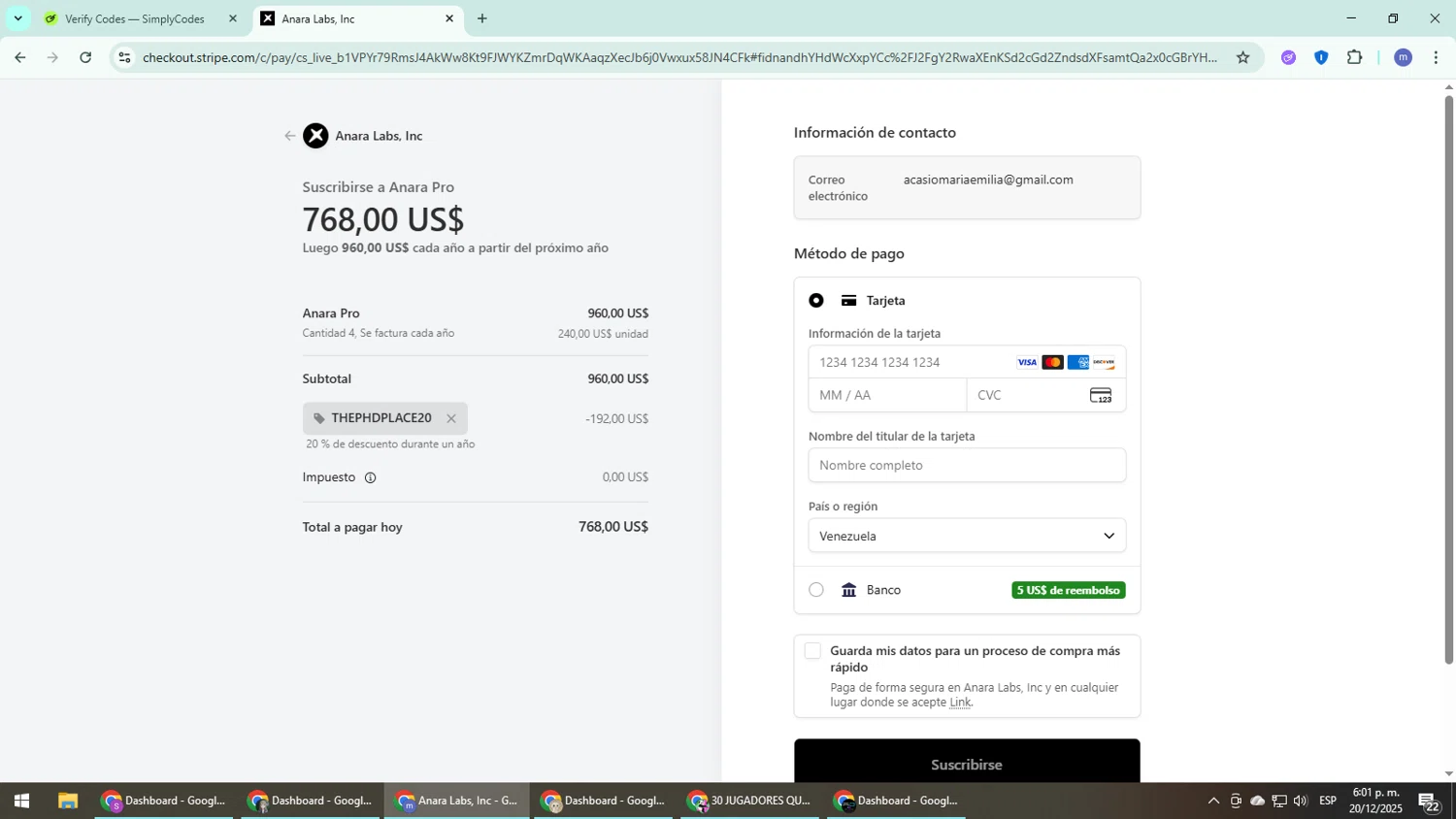Click the Discover card logo
The height and width of the screenshot is (819, 1456).
point(1104,362)
